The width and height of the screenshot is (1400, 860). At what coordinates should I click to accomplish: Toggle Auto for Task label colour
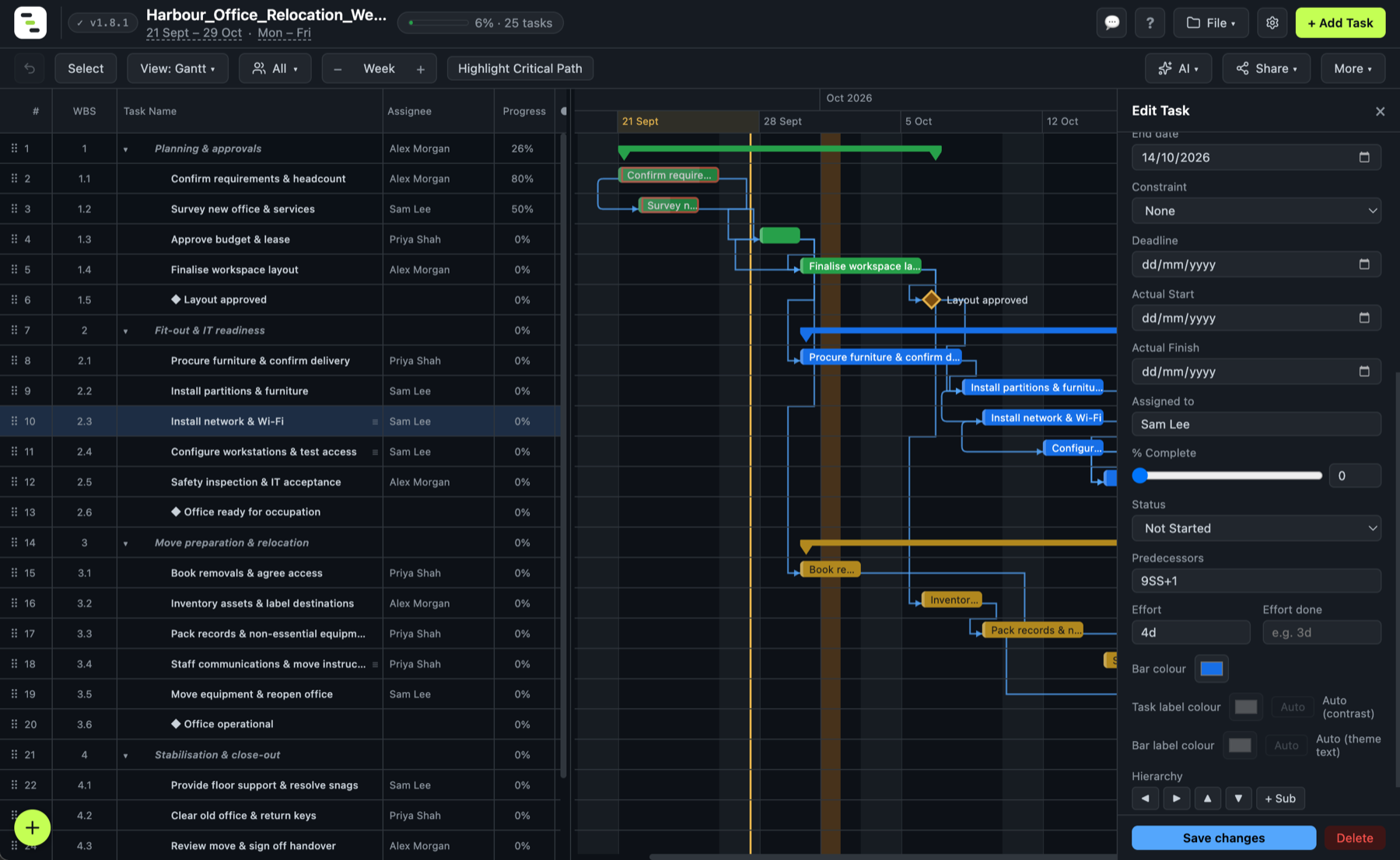tap(1292, 707)
